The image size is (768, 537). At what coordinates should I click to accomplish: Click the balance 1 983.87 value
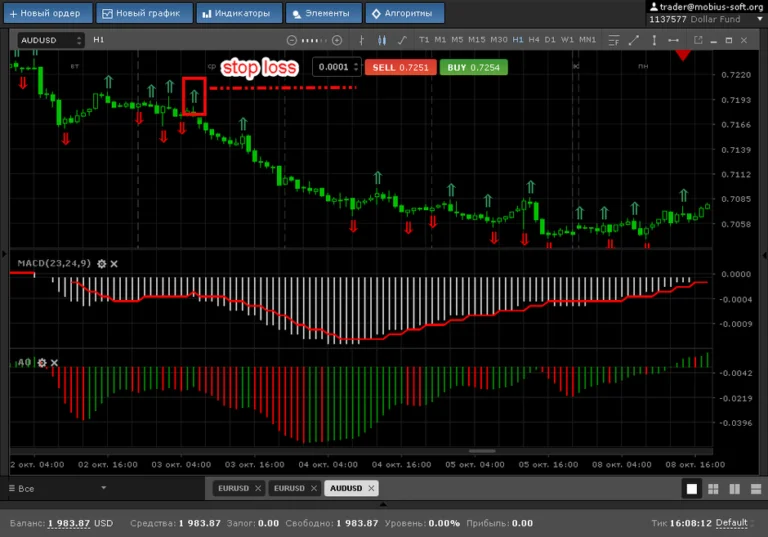pos(69,523)
